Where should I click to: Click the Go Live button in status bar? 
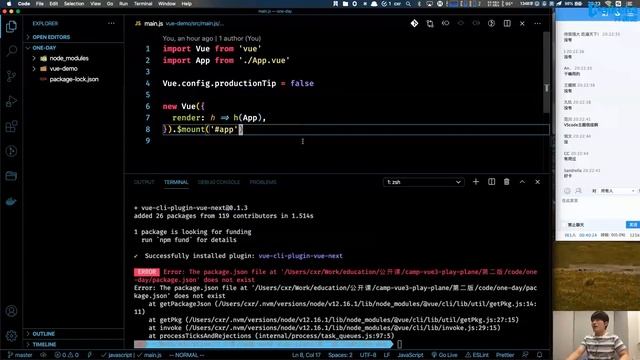pyautogui.click(x=444, y=355)
